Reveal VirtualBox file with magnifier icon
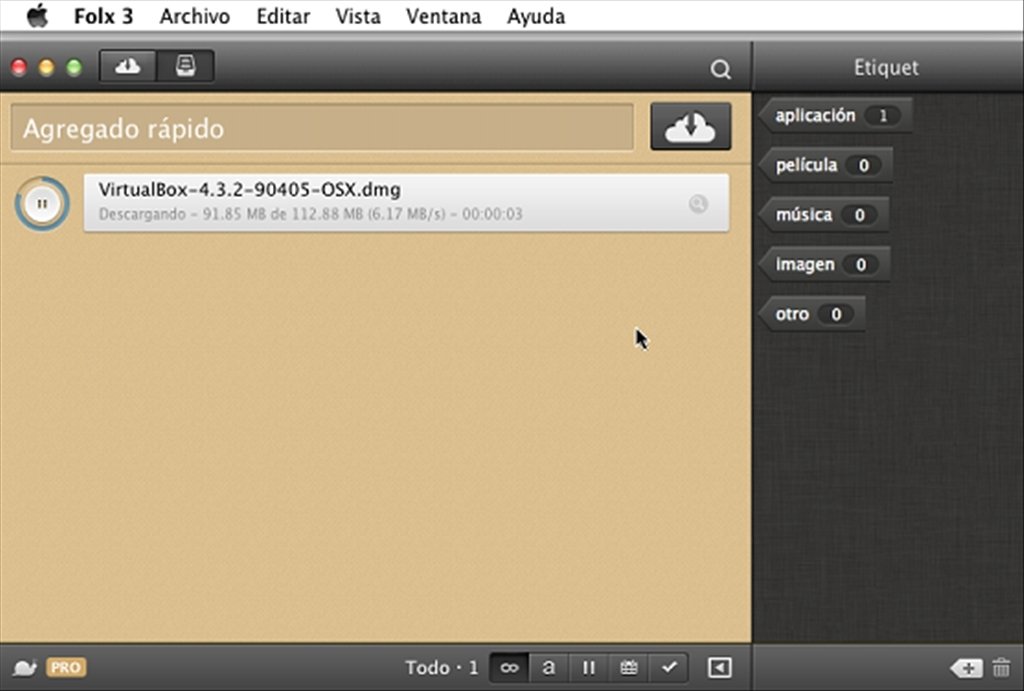The image size is (1024, 691). click(x=698, y=204)
